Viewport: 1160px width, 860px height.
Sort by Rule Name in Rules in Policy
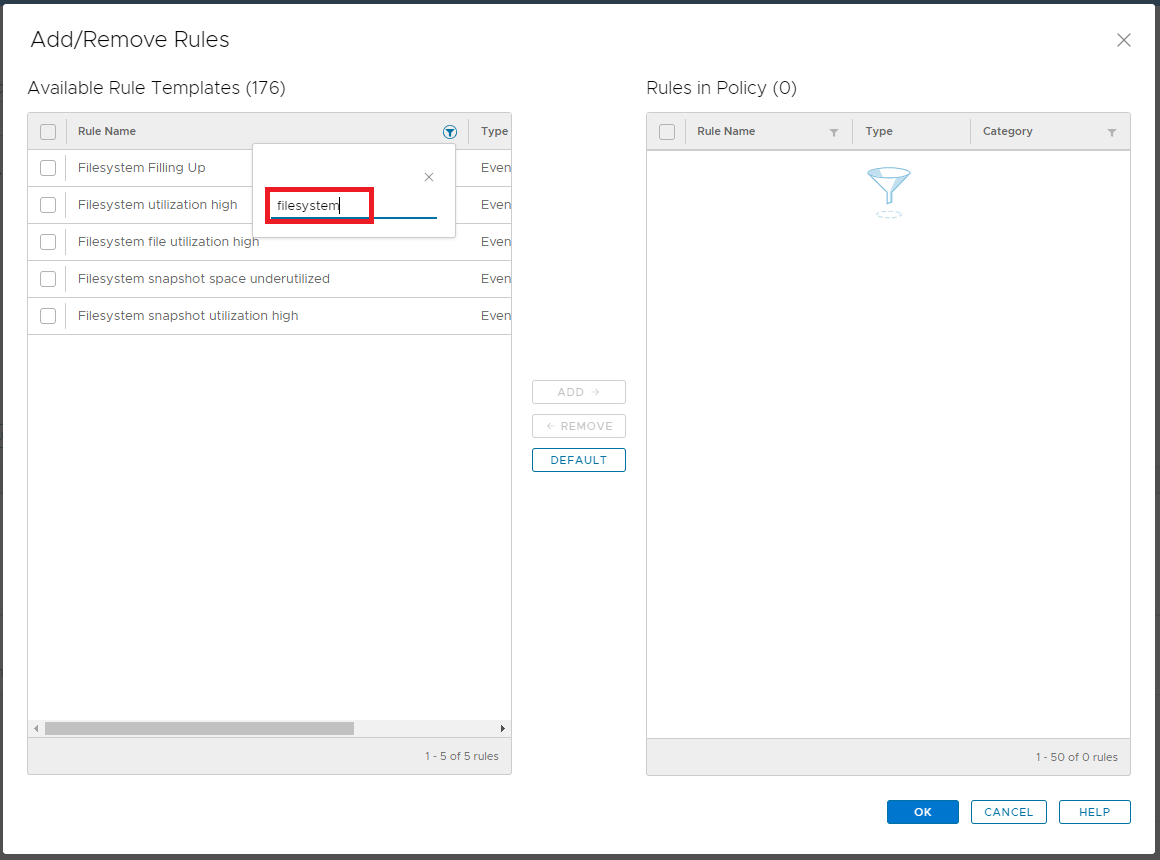pyautogui.click(x=726, y=131)
